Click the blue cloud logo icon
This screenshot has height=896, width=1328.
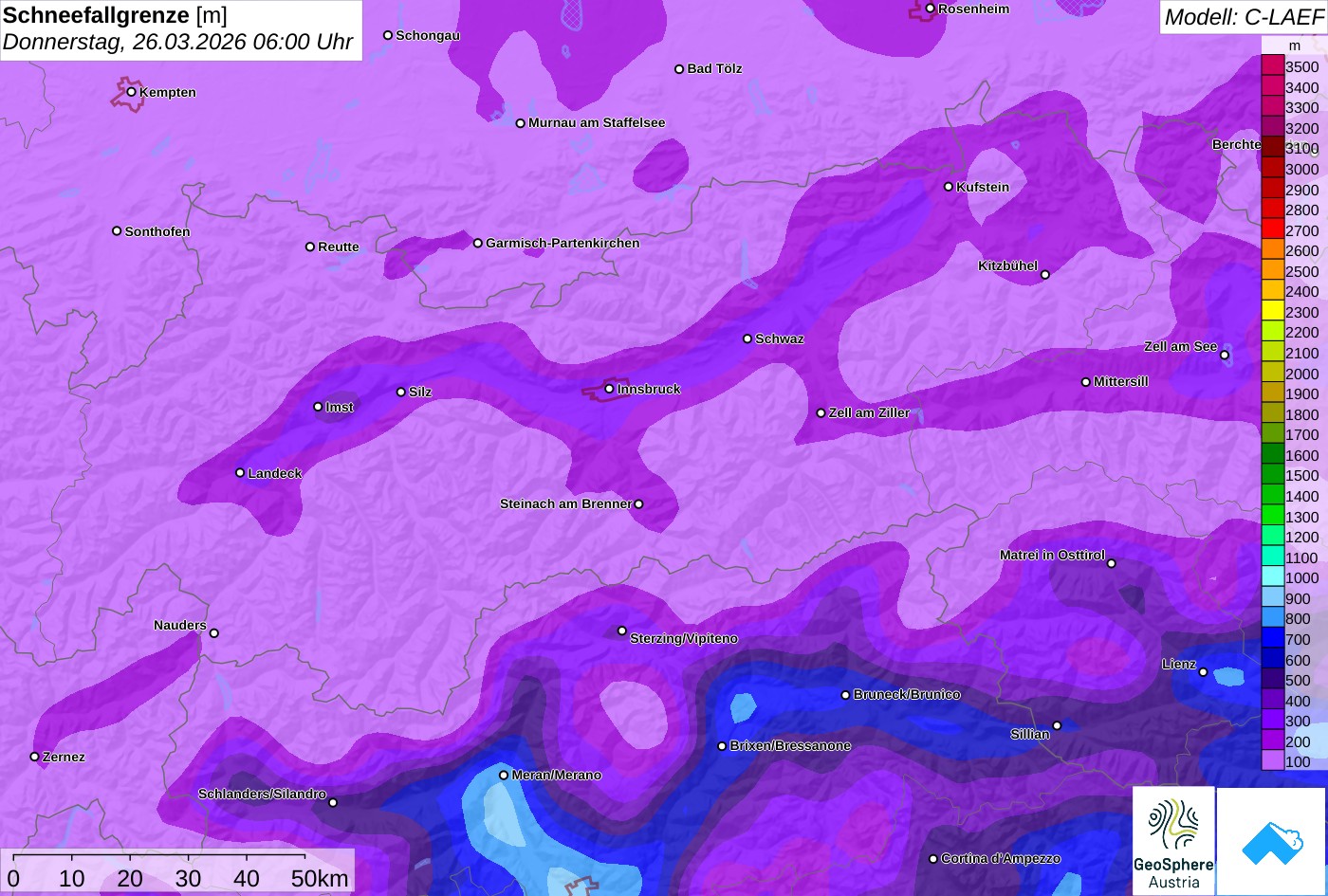tap(1271, 841)
